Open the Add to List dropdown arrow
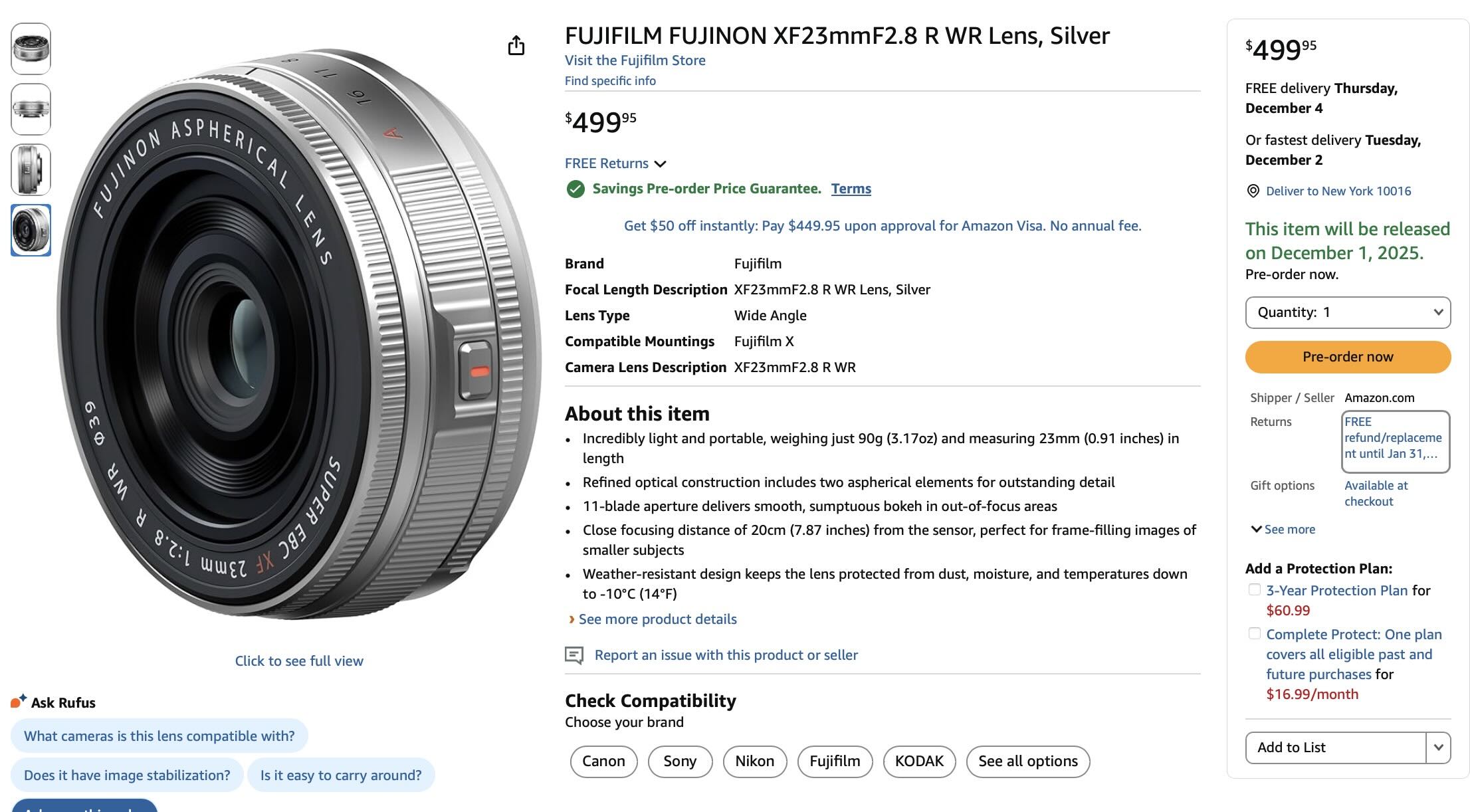Image resolution: width=1470 pixels, height=812 pixels. [1439, 747]
